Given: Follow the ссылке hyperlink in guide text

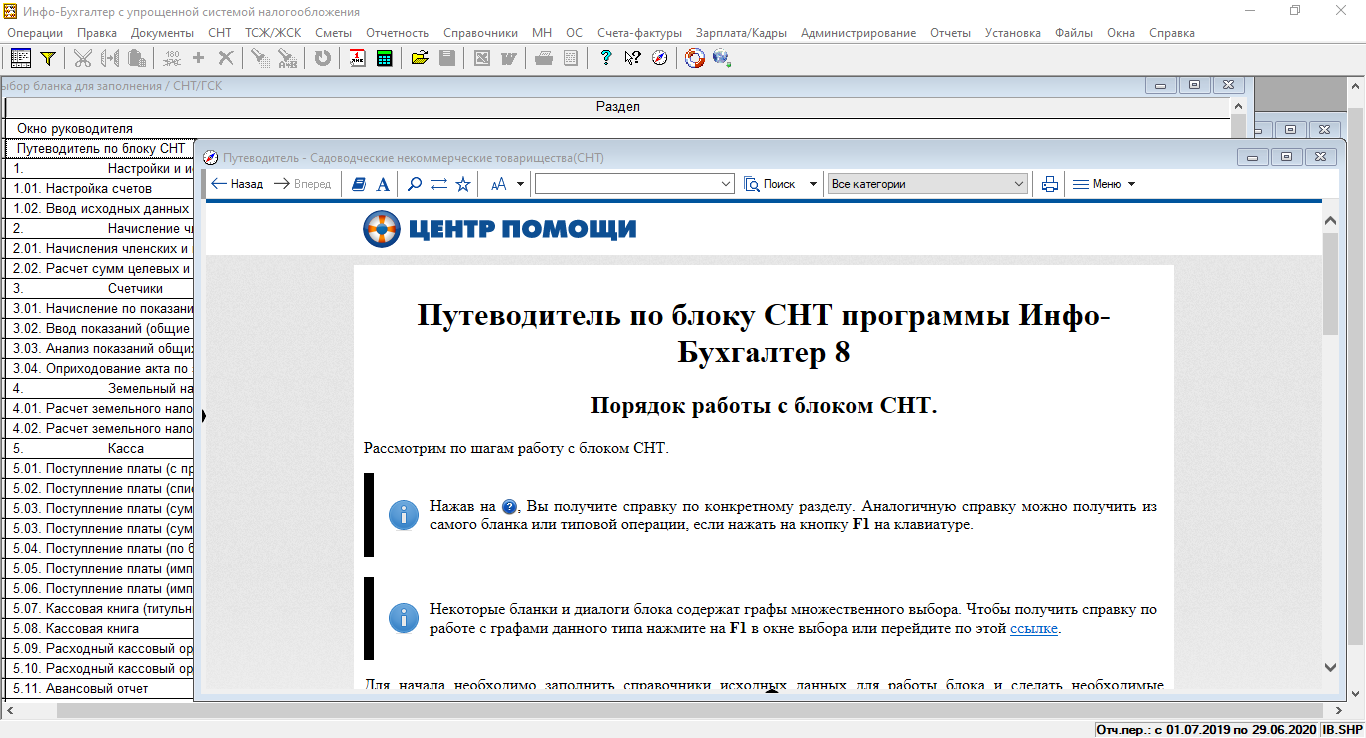Looking at the screenshot, I should (1034, 629).
